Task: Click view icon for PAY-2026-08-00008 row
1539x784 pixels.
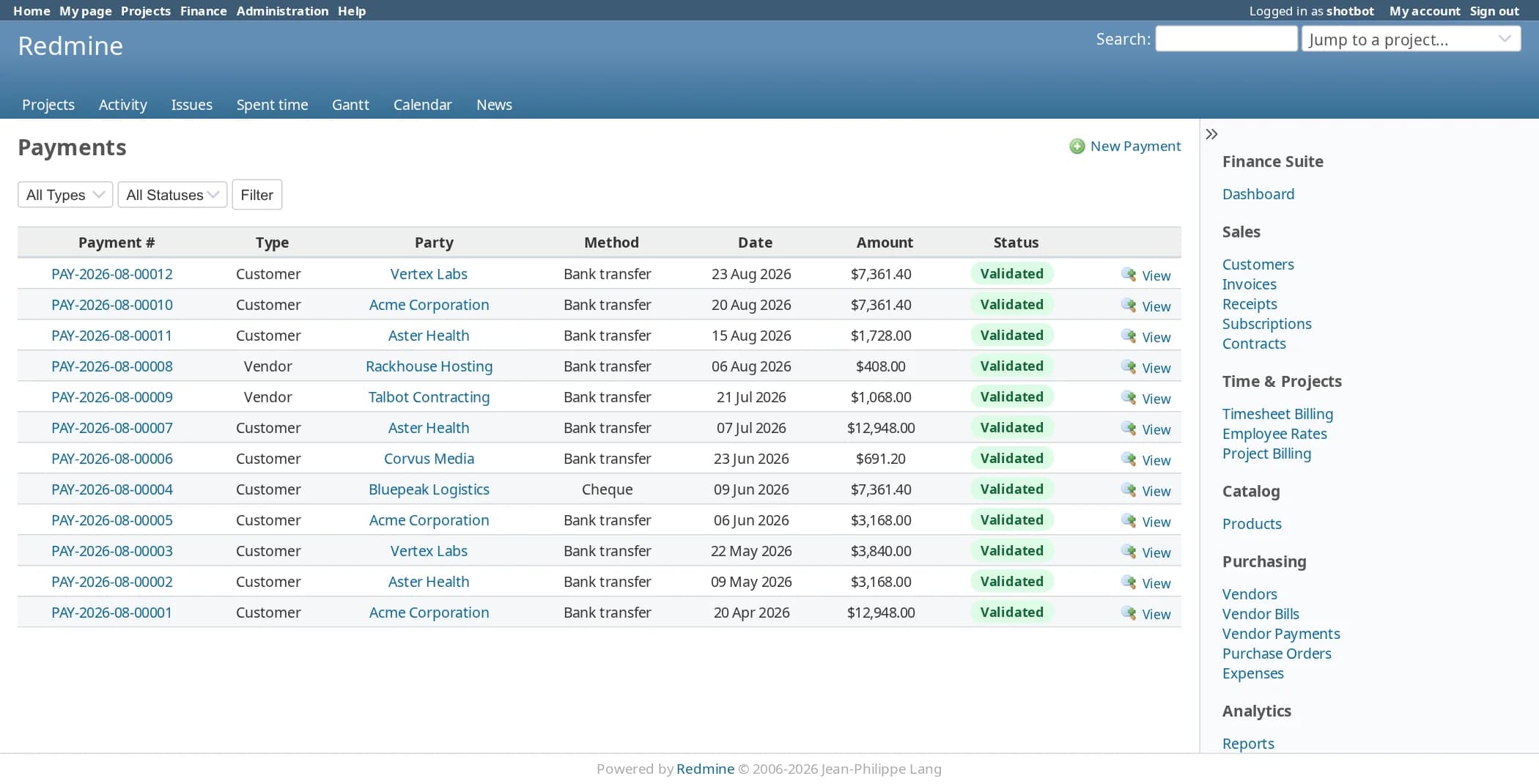Action: tap(1129, 367)
